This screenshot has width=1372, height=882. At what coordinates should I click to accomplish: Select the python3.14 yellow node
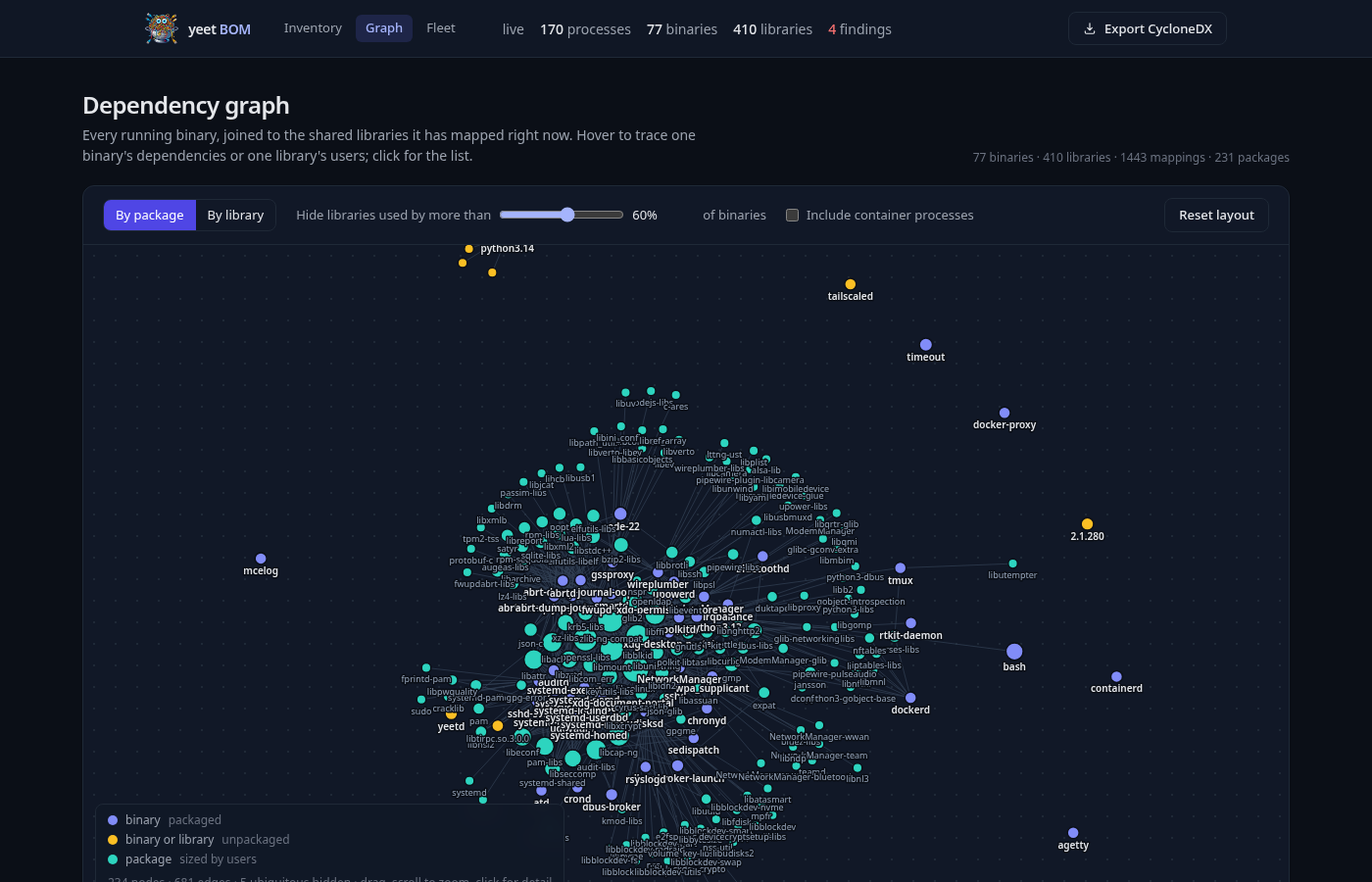coord(468,249)
